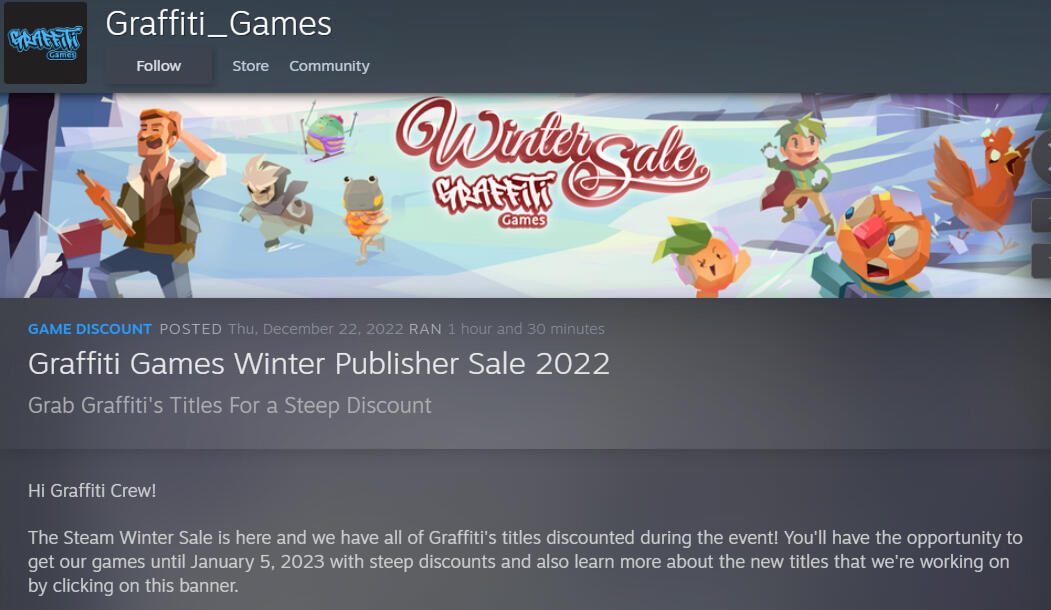
Task: Click the Graffiti_Games publisher name heading
Action: (x=219, y=24)
